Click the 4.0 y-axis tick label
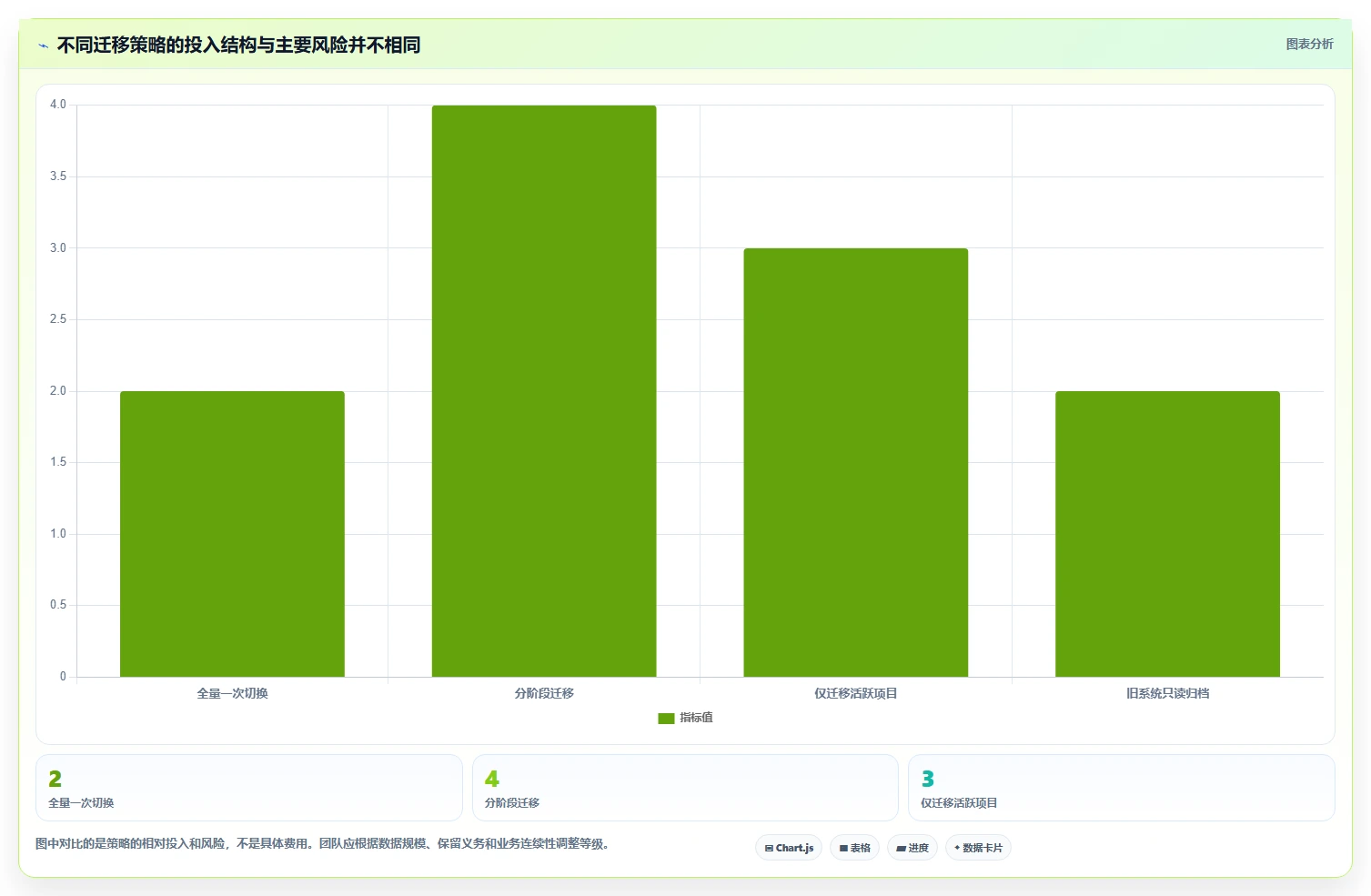 coord(58,105)
